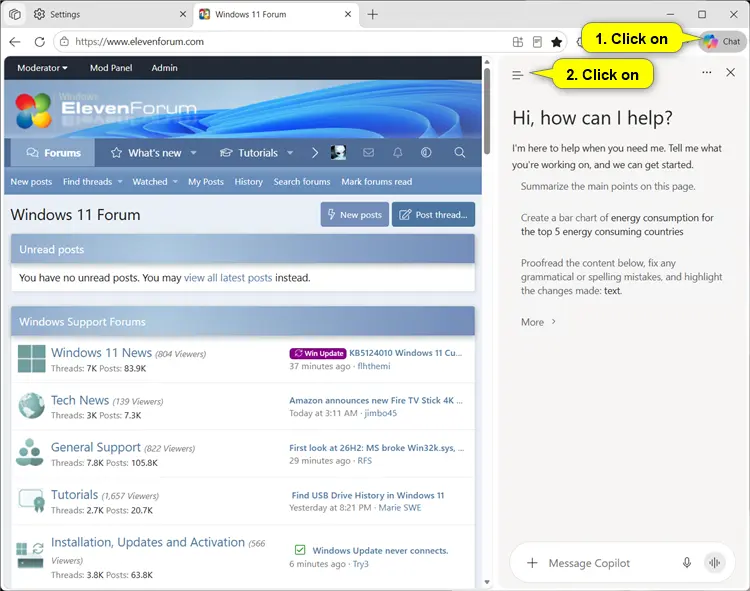
Task: Open flhthemi user profile link
Action: (x=374, y=366)
